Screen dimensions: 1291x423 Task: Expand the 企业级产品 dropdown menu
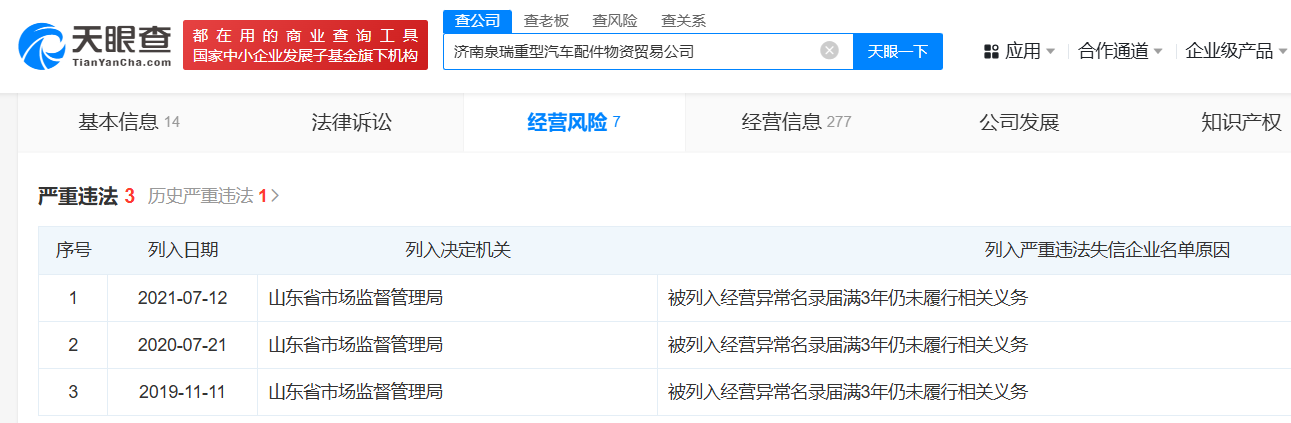(x=1236, y=51)
